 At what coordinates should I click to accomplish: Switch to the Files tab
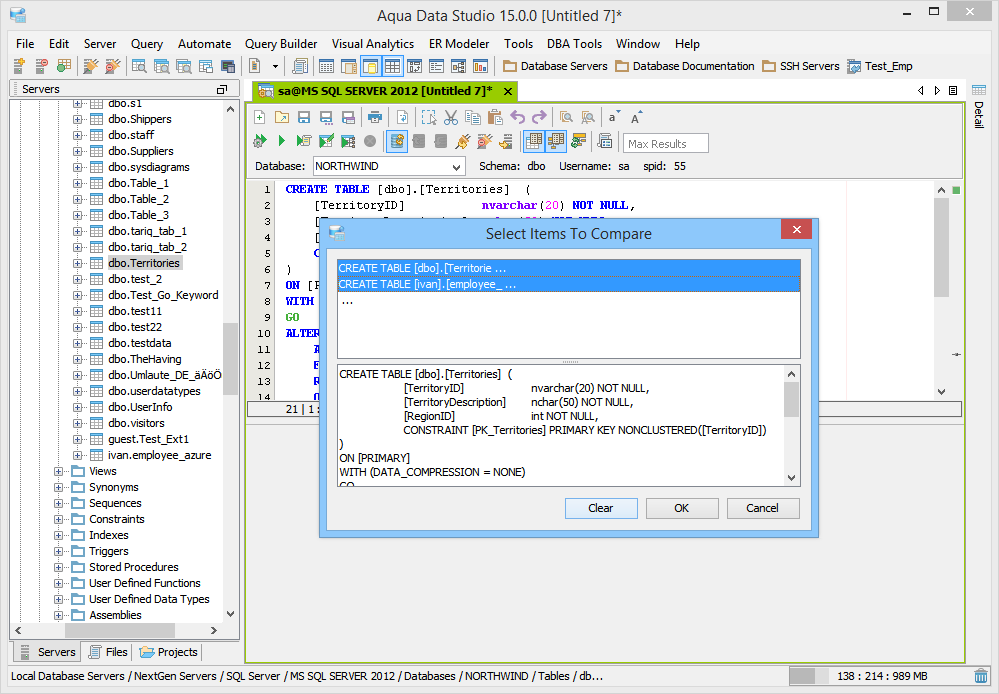point(108,652)
